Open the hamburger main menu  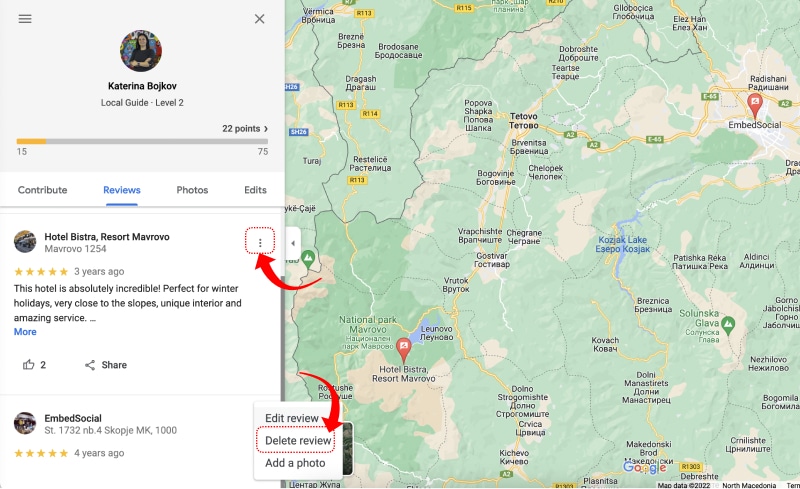pos(25,19)
